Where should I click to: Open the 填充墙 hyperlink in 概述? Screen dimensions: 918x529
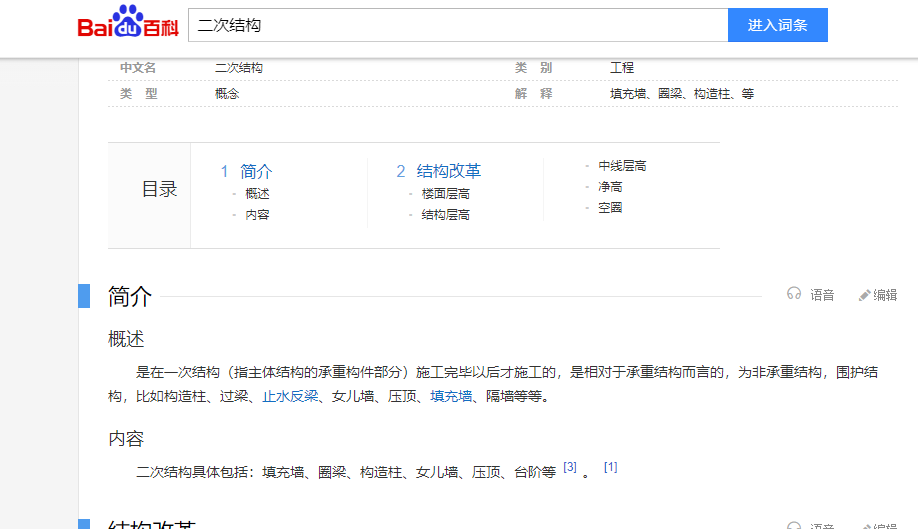coord(451,397)
